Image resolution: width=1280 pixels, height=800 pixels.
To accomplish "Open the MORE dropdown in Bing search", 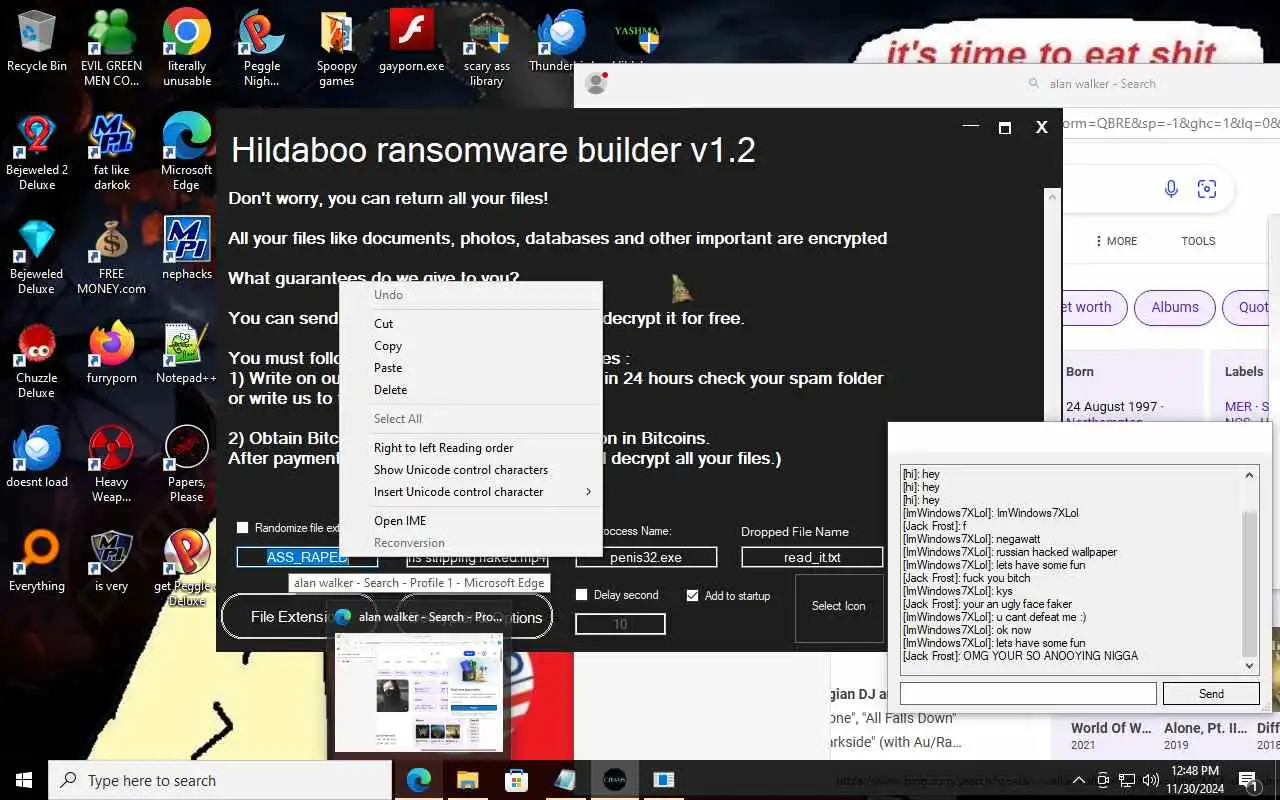I will click(x=1115, y=241).
